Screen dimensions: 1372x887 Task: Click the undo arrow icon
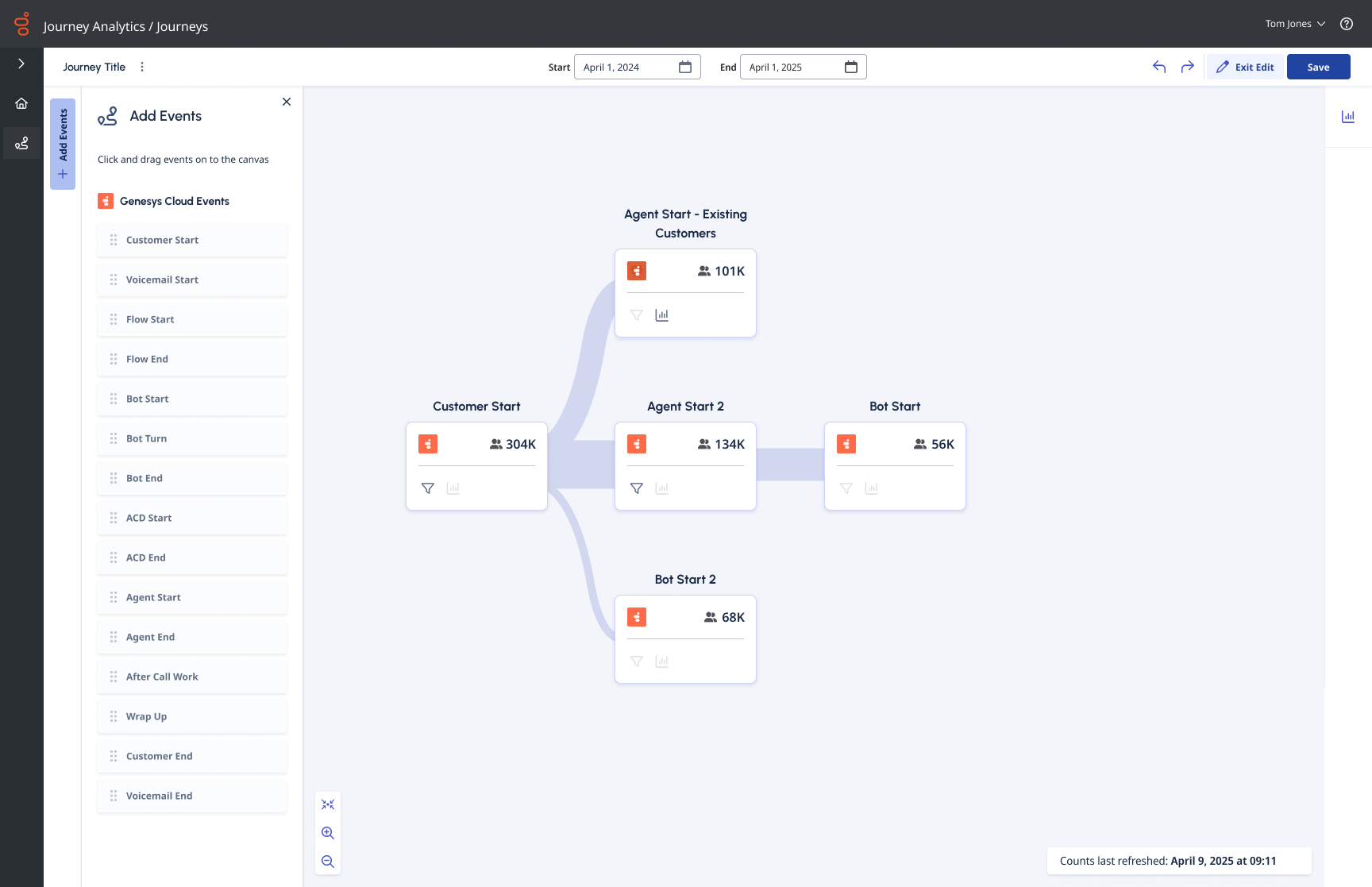1159,67
